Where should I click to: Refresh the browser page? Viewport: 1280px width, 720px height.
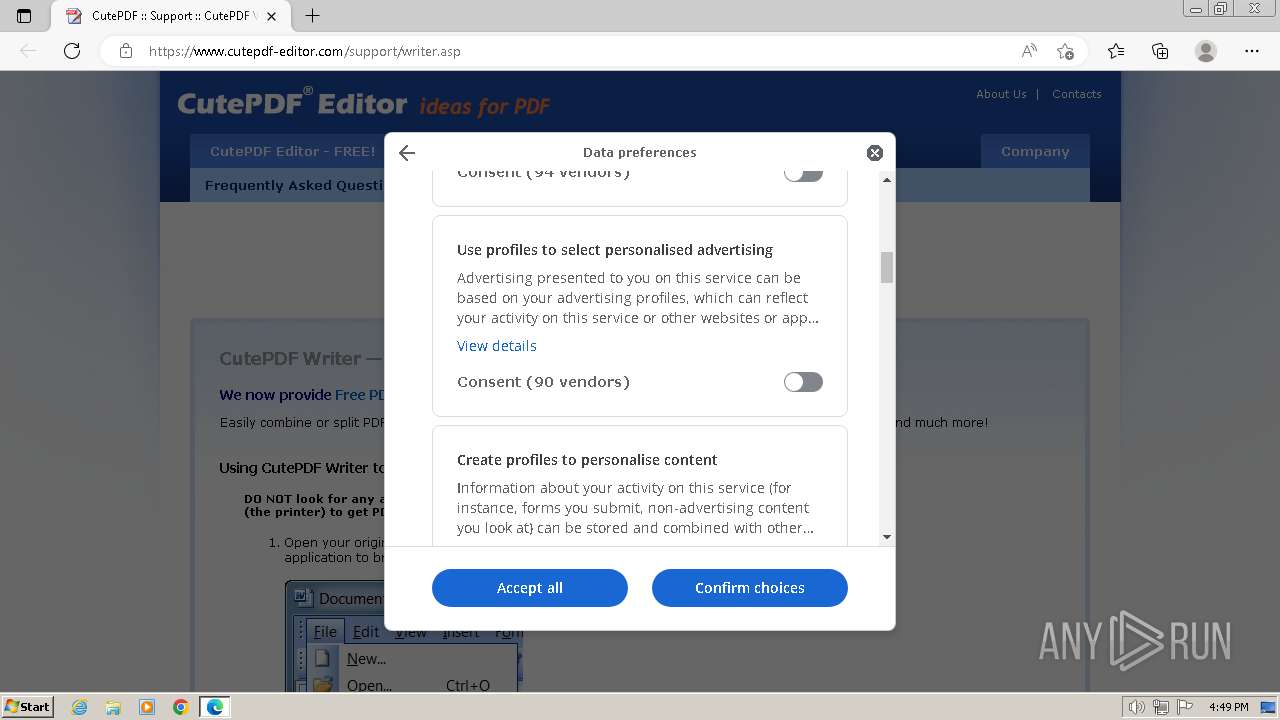pyautogui.click(x=72, y=51)
